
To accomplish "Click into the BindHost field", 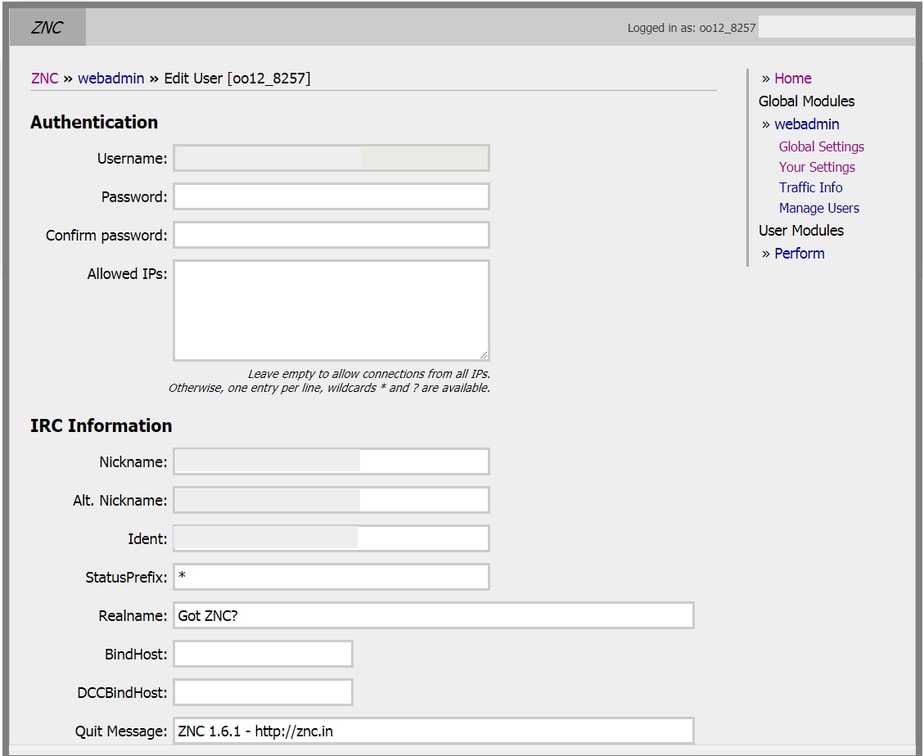I will pos(262,653).
